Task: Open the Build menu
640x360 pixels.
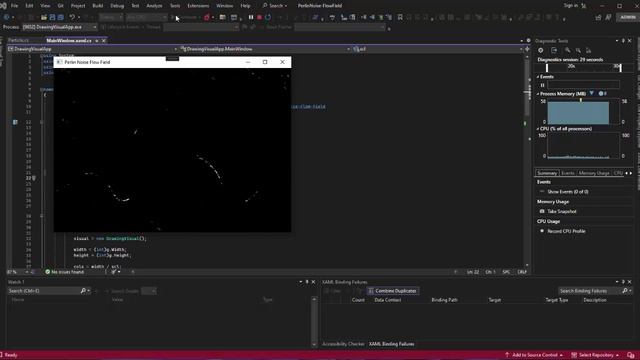Action: pos(98,6)
